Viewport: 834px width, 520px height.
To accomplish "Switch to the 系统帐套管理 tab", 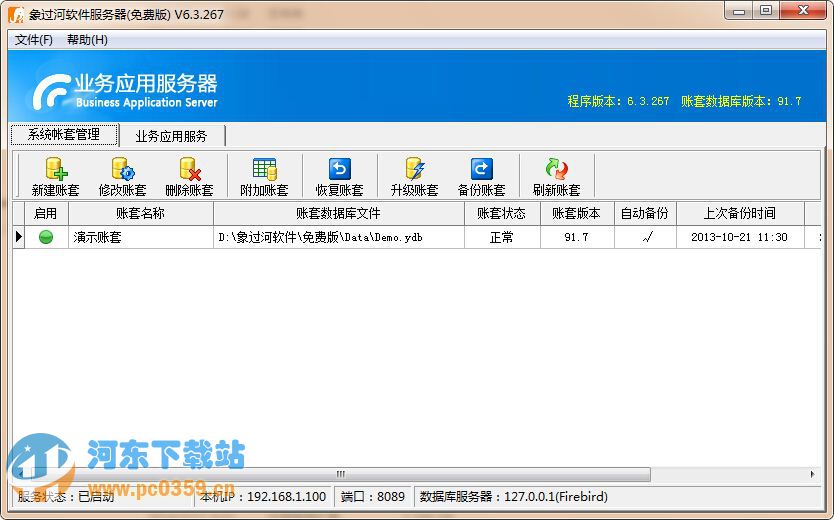I will [64, 135].
